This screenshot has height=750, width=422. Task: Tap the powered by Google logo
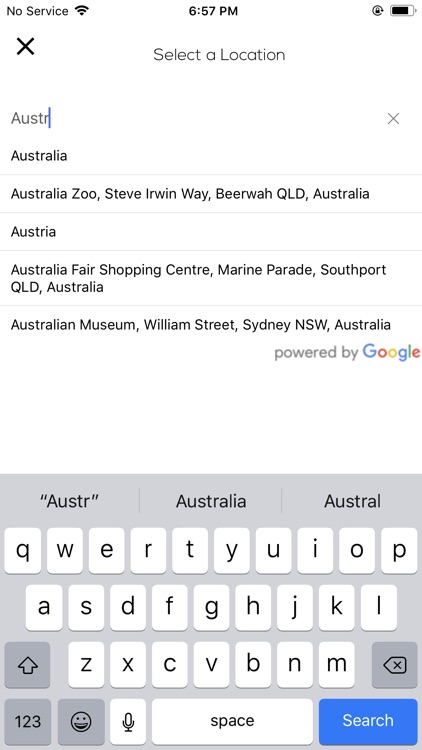tap(347, 352)
